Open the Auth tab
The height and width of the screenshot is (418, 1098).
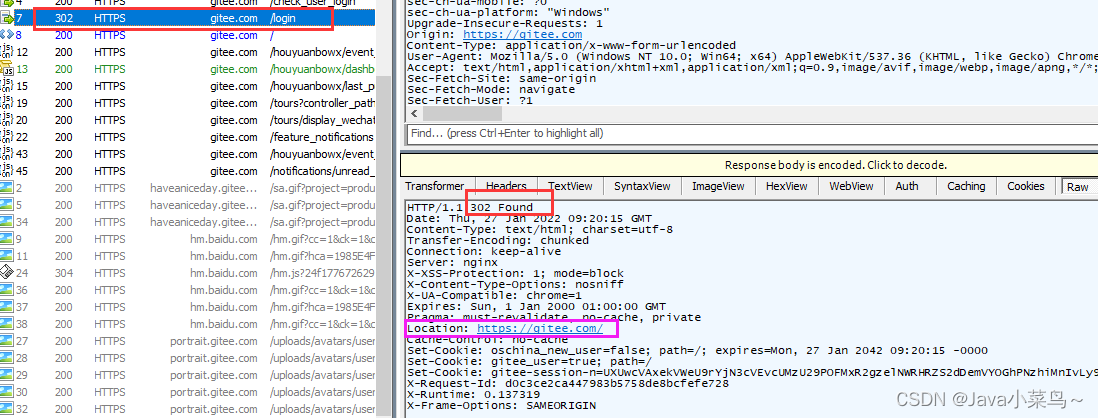(x=907, y=186)
